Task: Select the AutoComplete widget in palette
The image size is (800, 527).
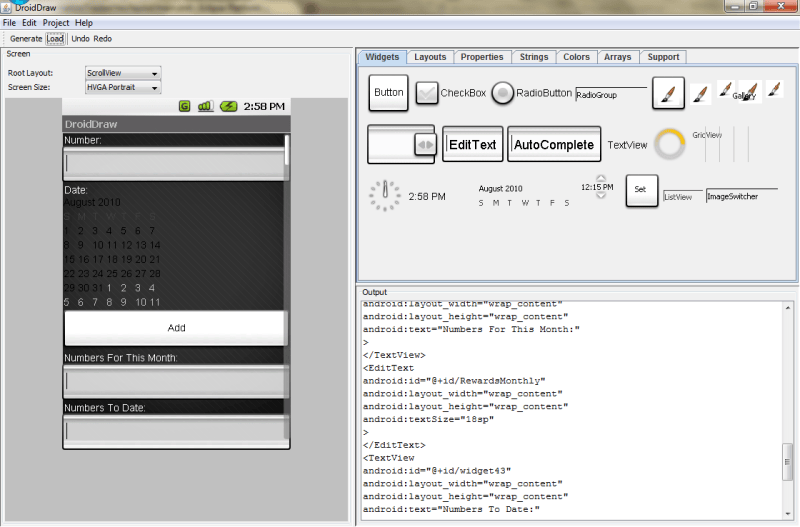Action: 554,144
